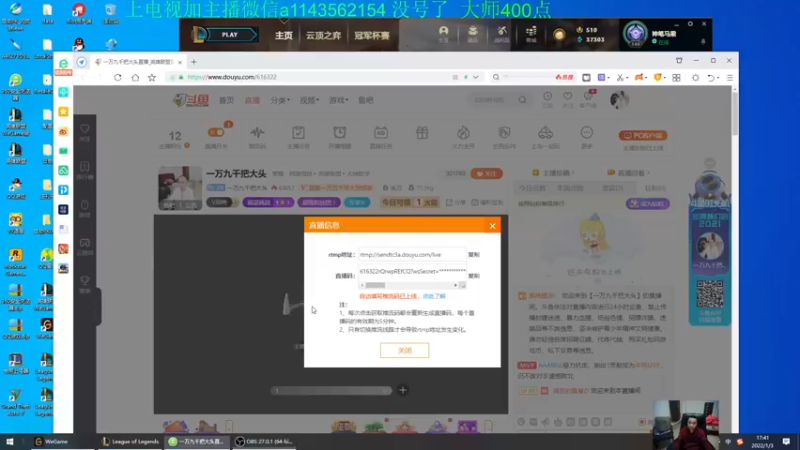Open the 鱼吧 nav item

pyautogui.click(x=366, y=101)
